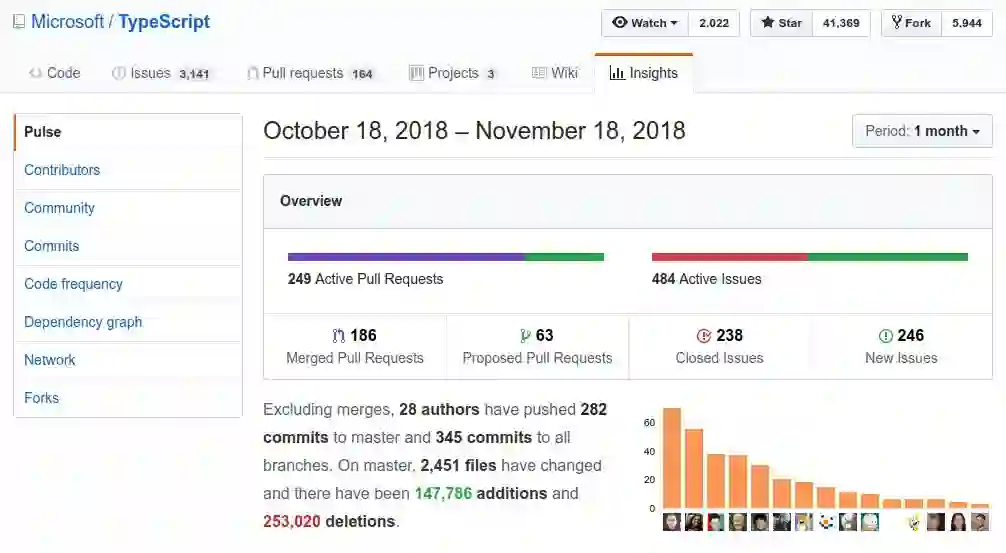Select Pulse in the sidebar
This screenshot has height=553, width=1006.
point(128,132)
